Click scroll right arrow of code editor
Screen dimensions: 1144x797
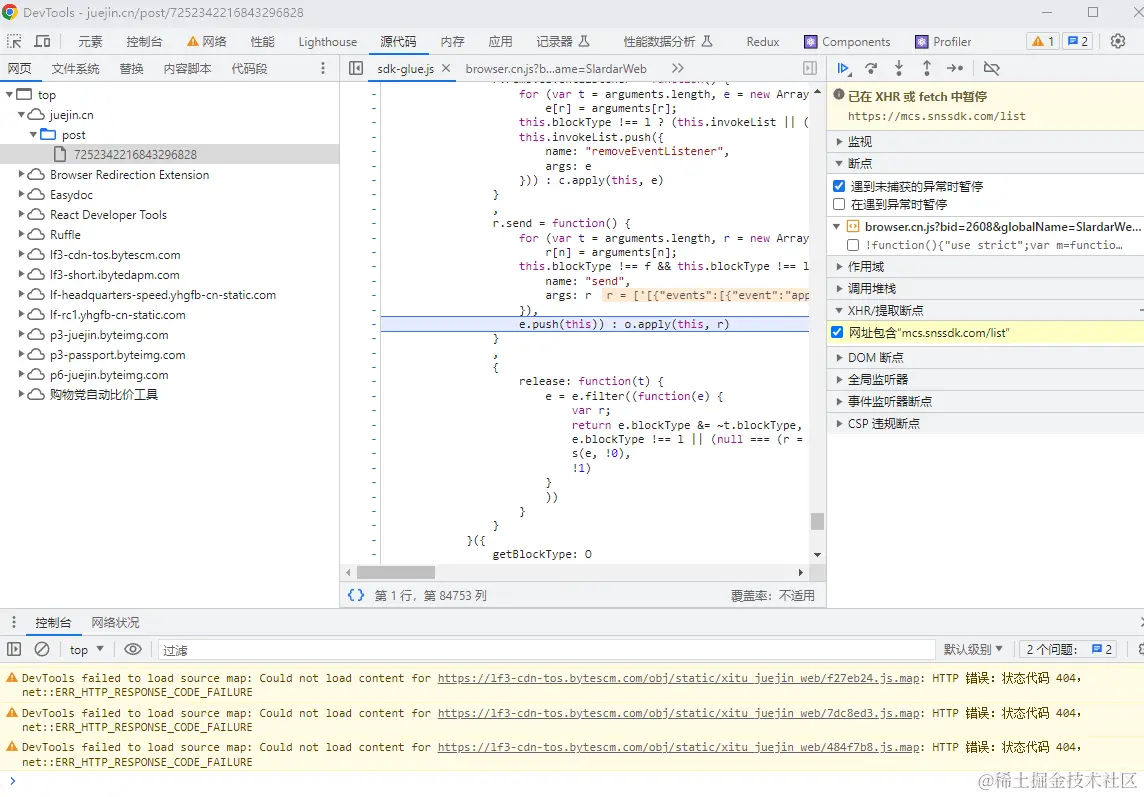(x=800, y=573)
